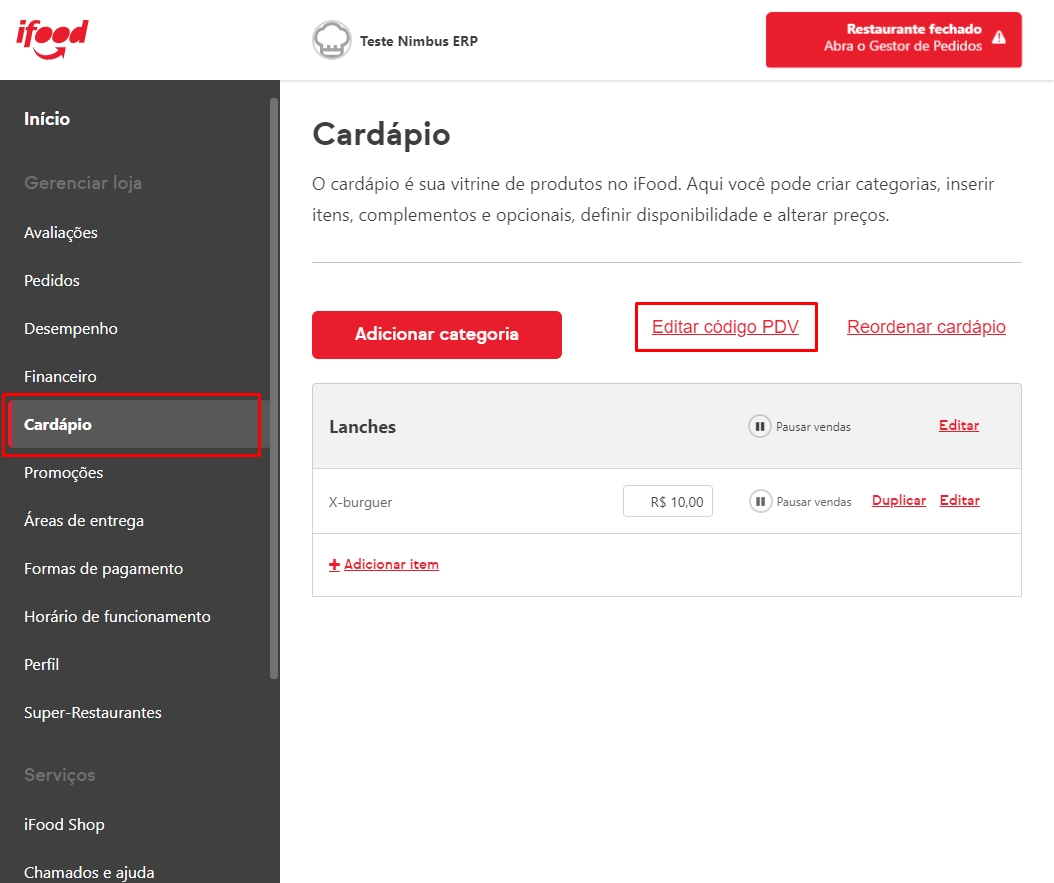Open Horário de funcionamento

coord(117,616)
